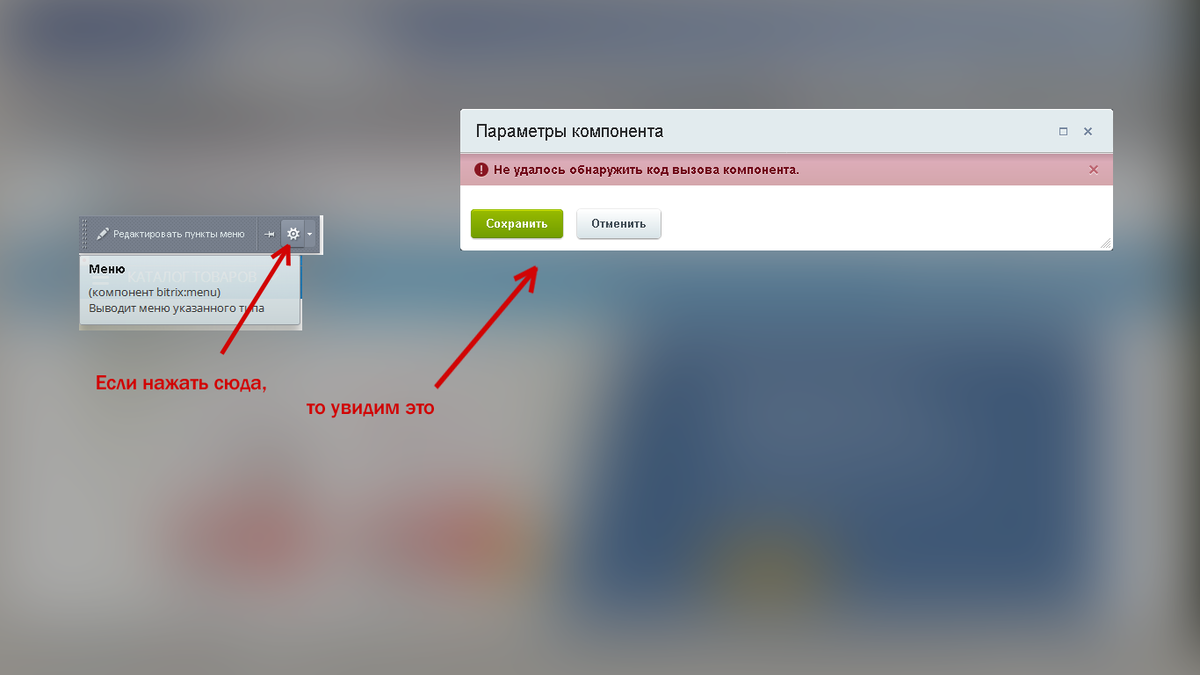Click the 'Отменить' button
This screenshot has height=675, width=1200.
pyautogui.click(x=619, y=224)
